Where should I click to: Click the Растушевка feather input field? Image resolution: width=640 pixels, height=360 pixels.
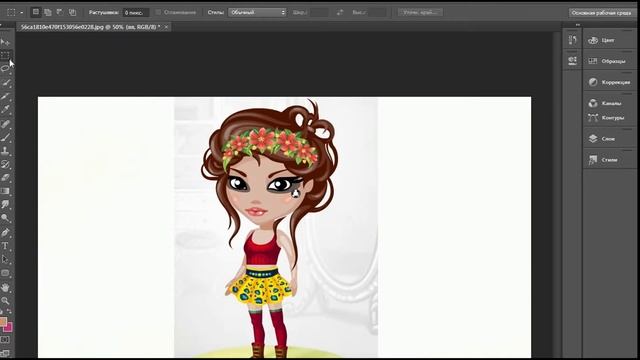(136, 13)
